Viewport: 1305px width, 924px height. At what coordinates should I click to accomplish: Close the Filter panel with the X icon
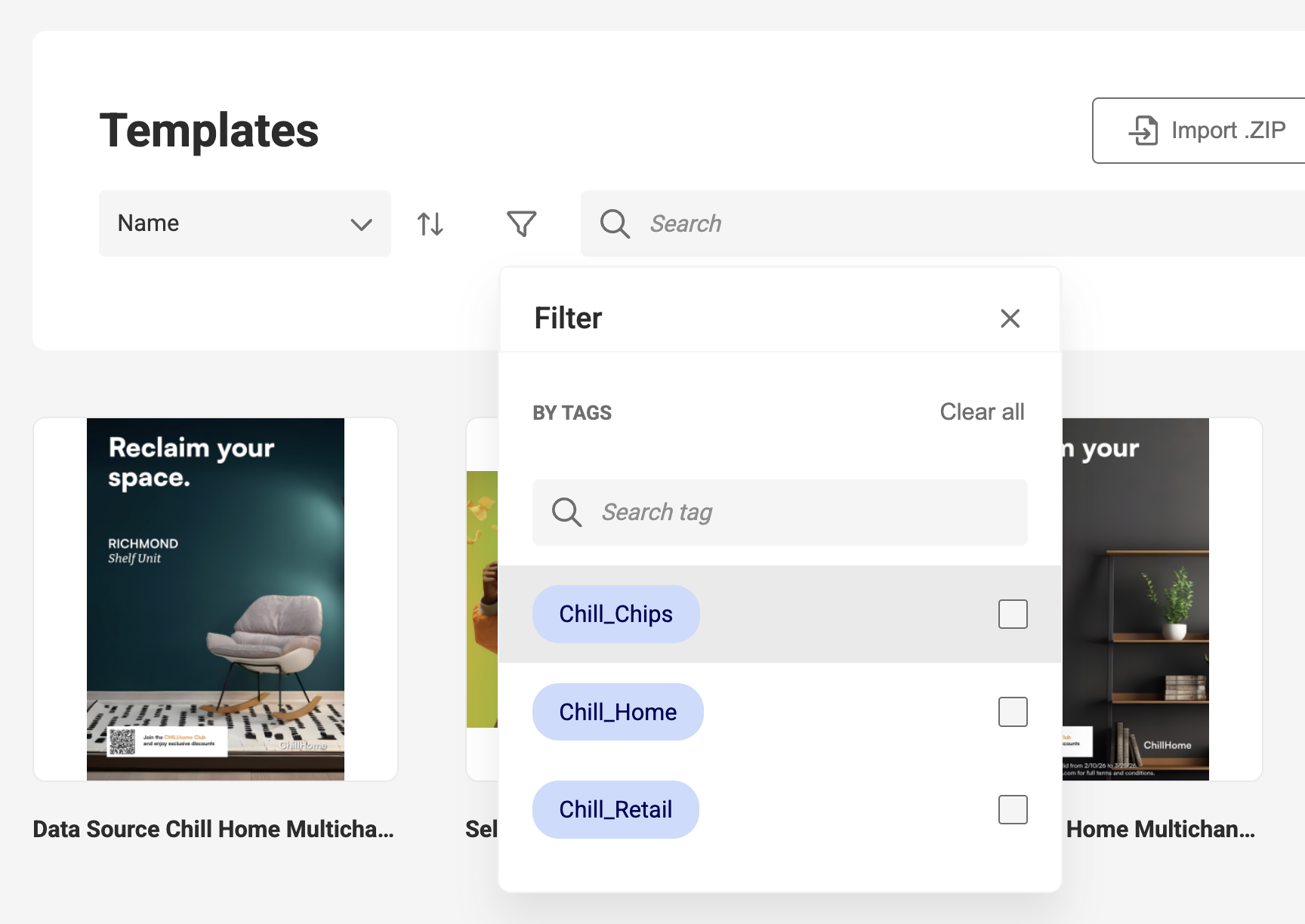point(1010,319)
